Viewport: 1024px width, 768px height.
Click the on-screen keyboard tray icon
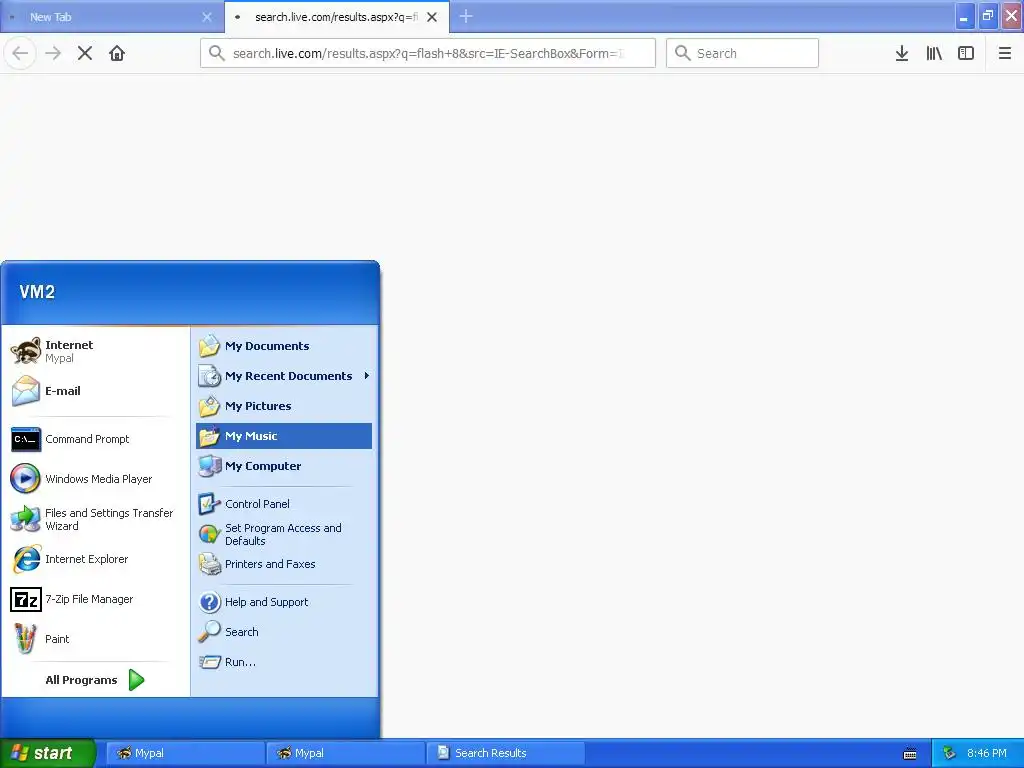(x=910, y=754)
